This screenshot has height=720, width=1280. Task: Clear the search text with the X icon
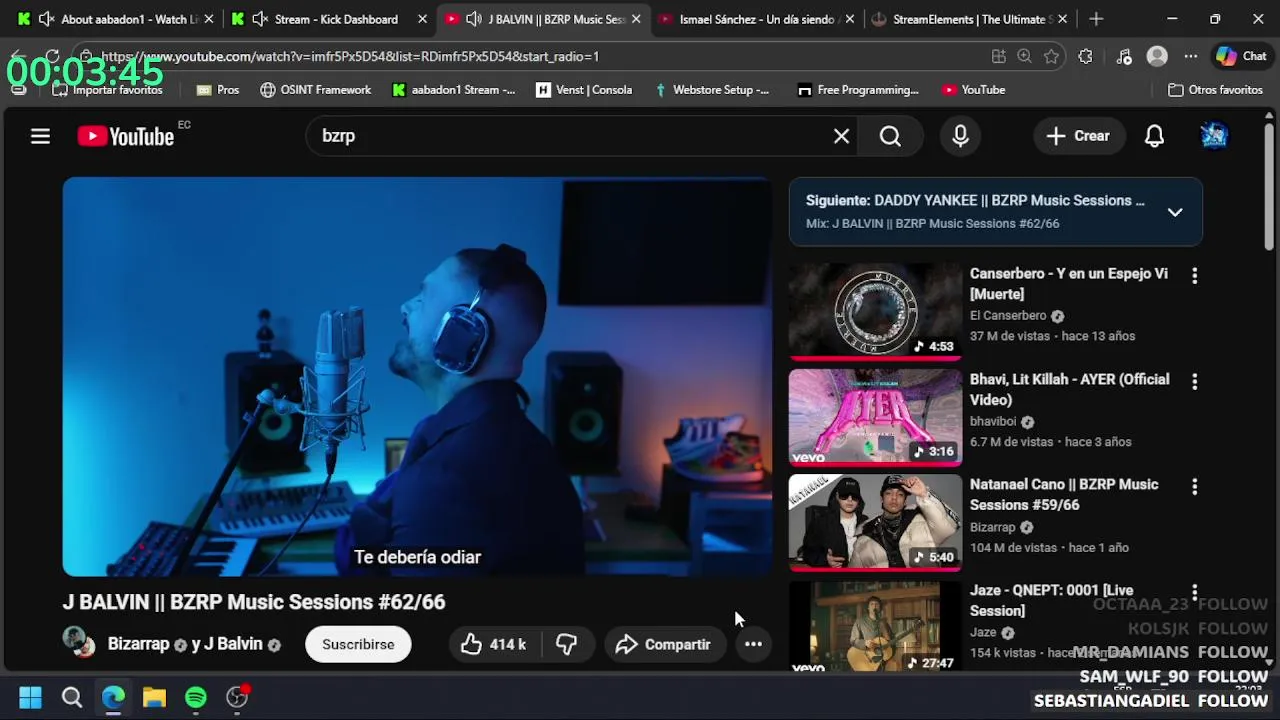[x=841, y=136]
